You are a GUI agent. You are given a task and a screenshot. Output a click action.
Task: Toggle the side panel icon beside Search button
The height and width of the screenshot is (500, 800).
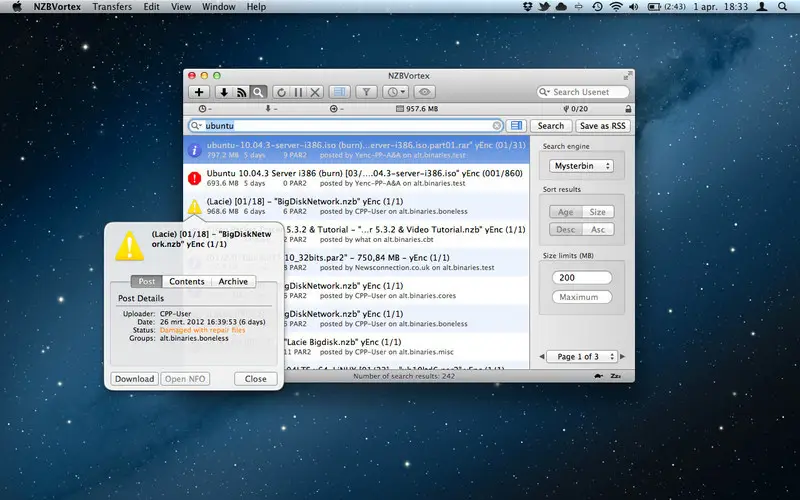516,126
